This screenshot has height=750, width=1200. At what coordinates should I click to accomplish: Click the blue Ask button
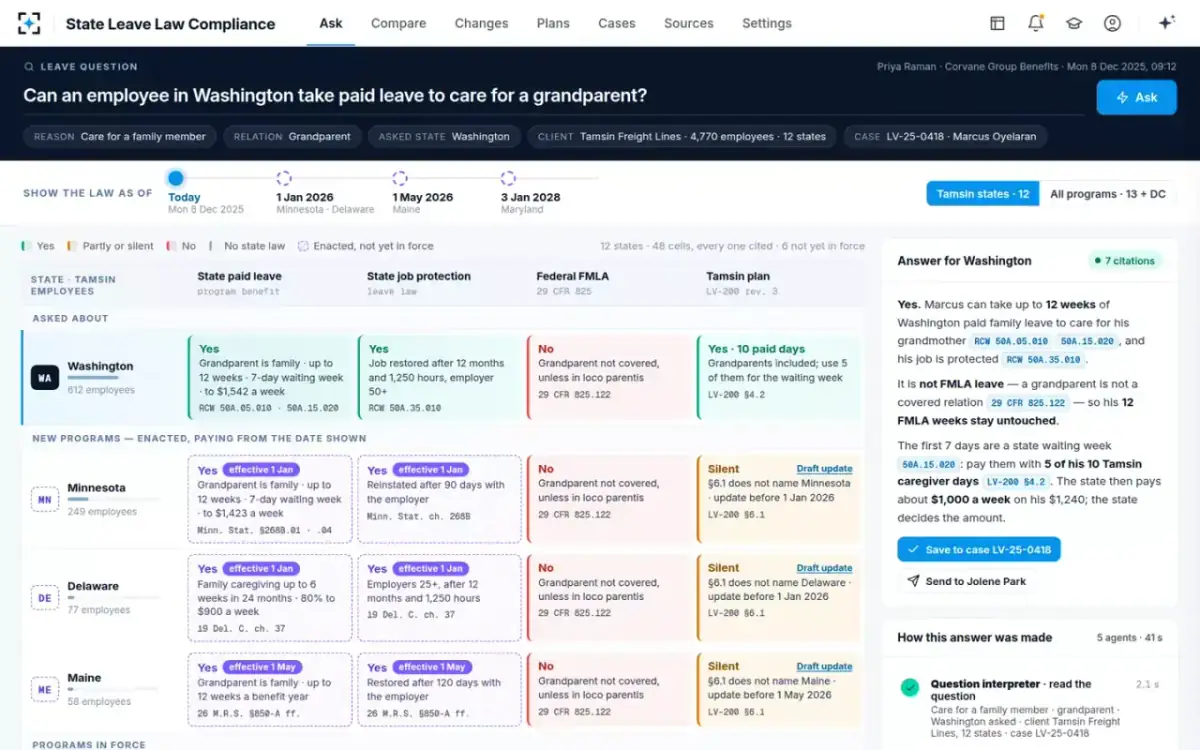[x=1136, y=97]
